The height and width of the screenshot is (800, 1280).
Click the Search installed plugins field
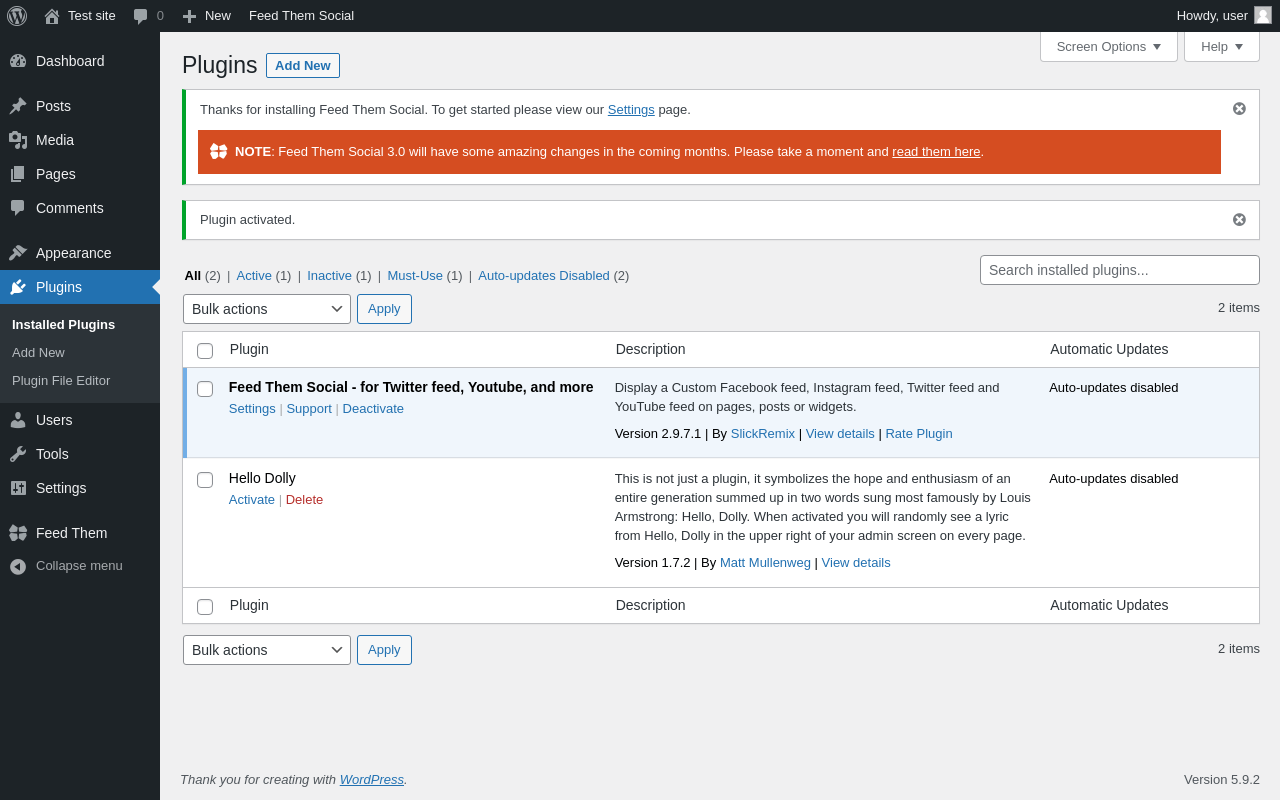point(1120,270)
